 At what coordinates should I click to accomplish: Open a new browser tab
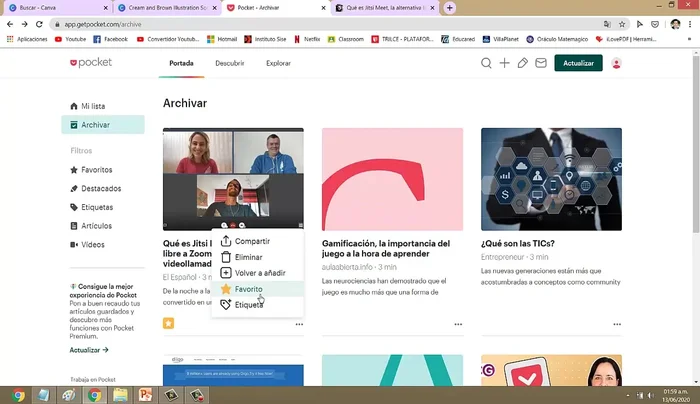450,8
